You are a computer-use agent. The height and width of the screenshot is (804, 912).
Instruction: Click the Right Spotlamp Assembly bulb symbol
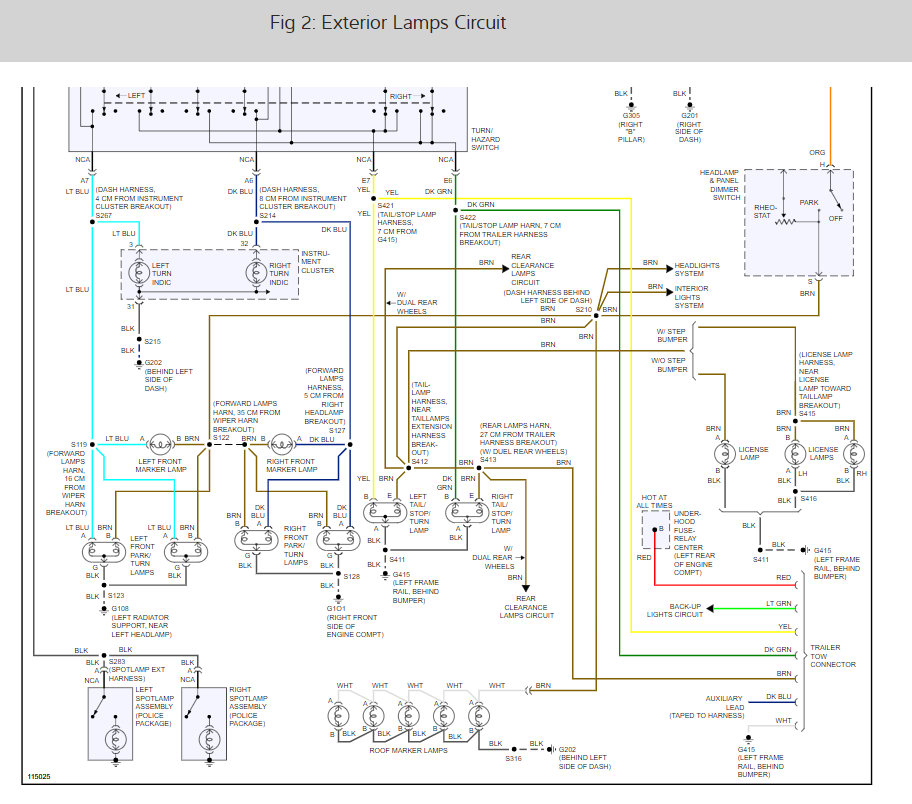tap(209, 739)
